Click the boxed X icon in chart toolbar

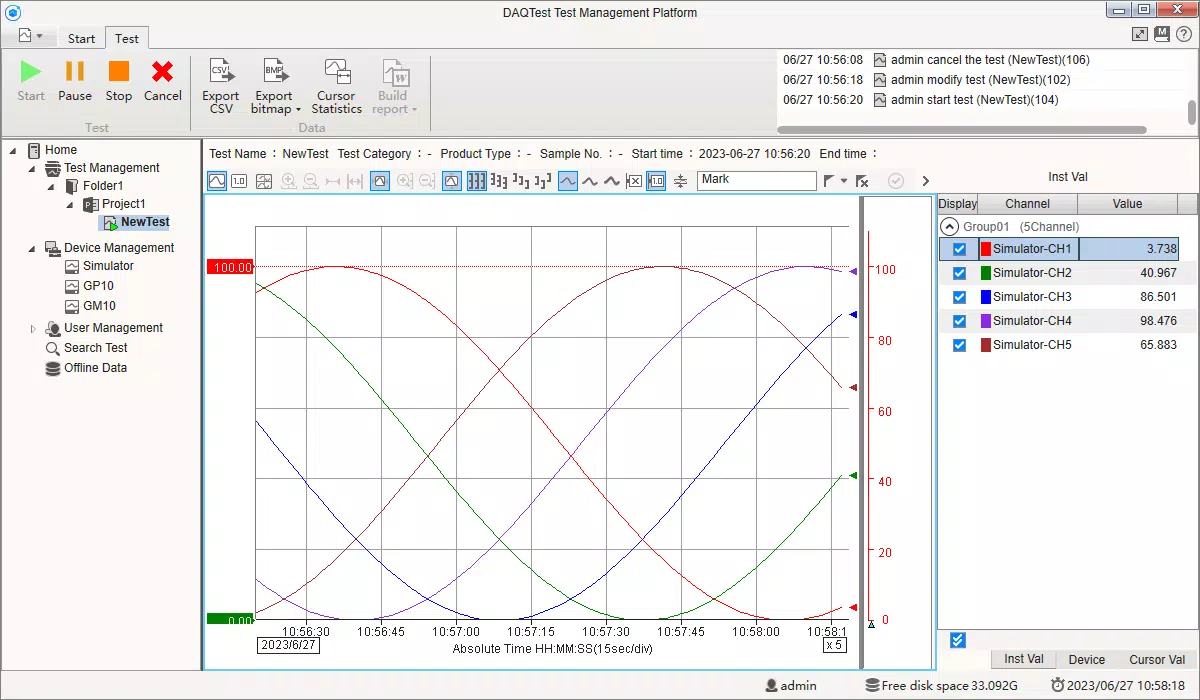pos(634,181)
